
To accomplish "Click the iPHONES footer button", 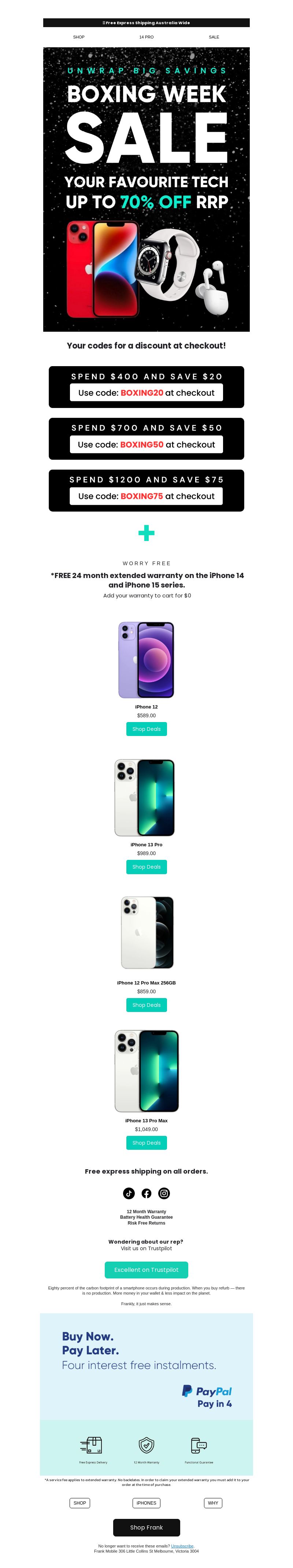I will click(146, 1502).
